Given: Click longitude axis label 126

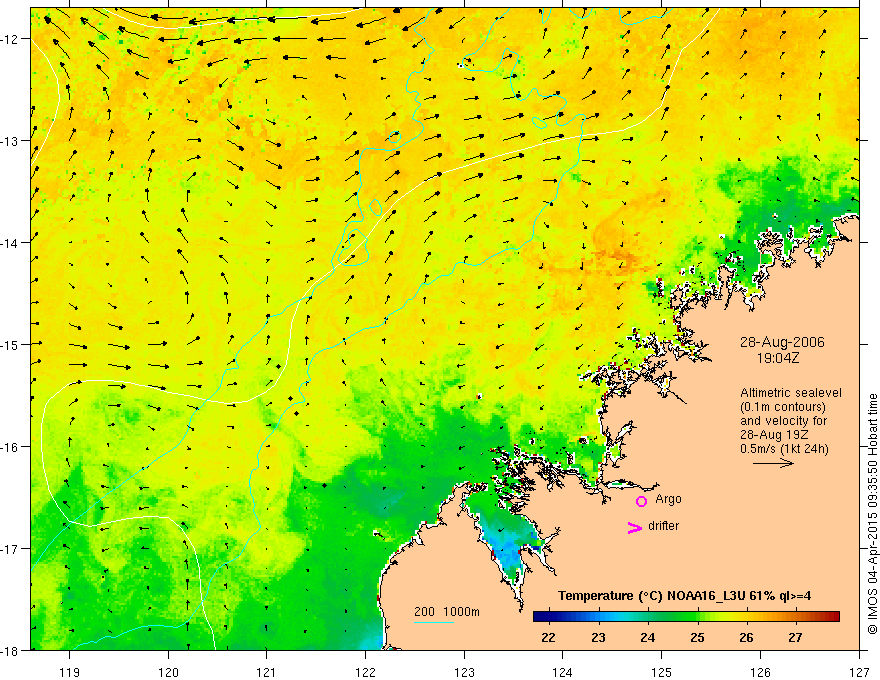Looking at the screenshot, I should click(x=760, y=672).
